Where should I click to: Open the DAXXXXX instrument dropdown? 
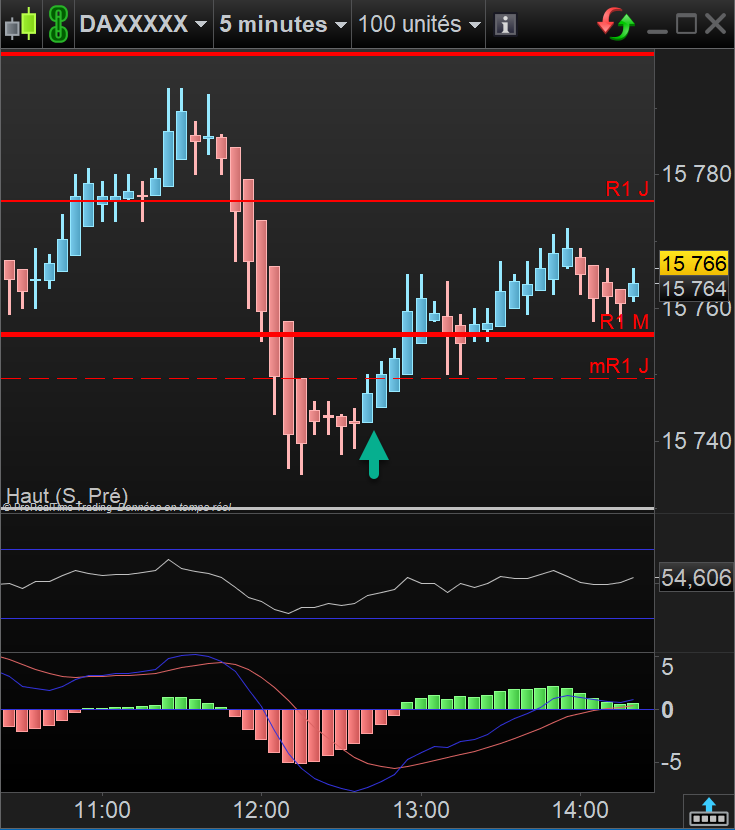(x=143, y=24)
